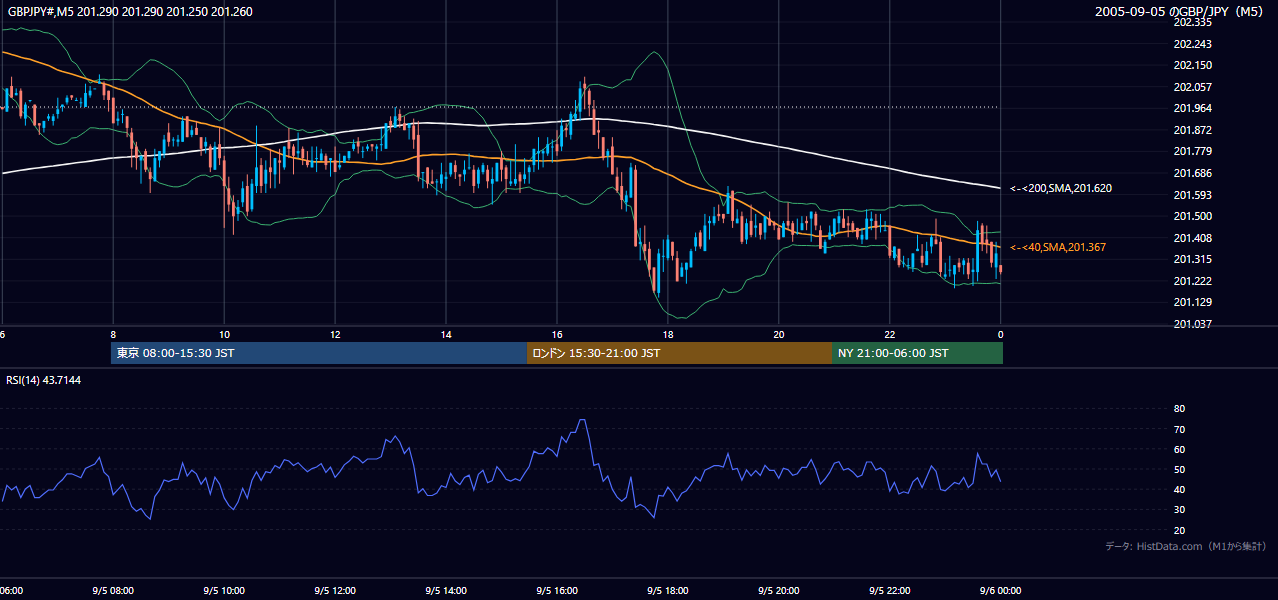
Task: Select the 200 SMA label 201.620
Action: (x=1062, y=188)
